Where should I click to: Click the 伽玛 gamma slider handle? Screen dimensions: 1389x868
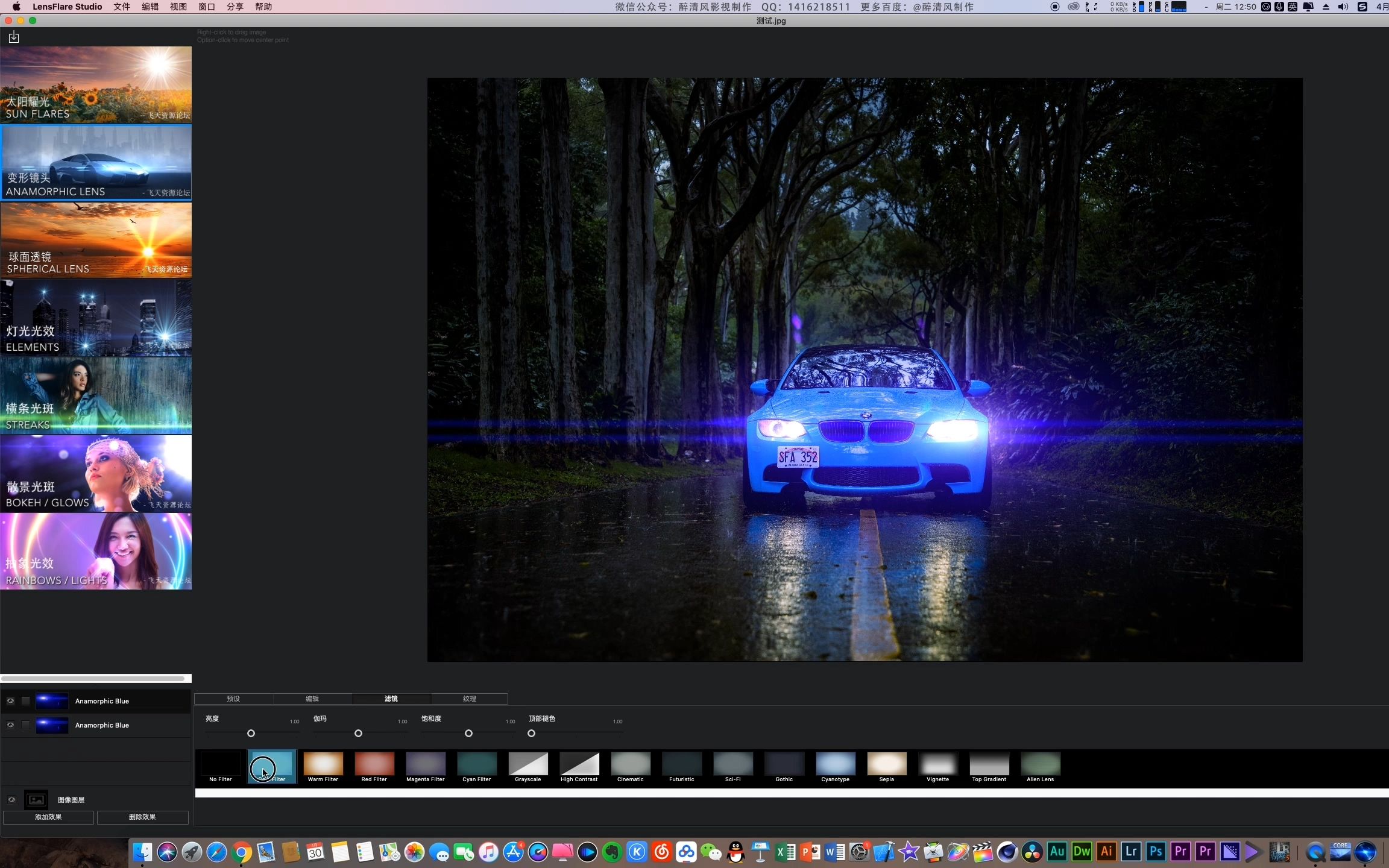tap(358, 734)
